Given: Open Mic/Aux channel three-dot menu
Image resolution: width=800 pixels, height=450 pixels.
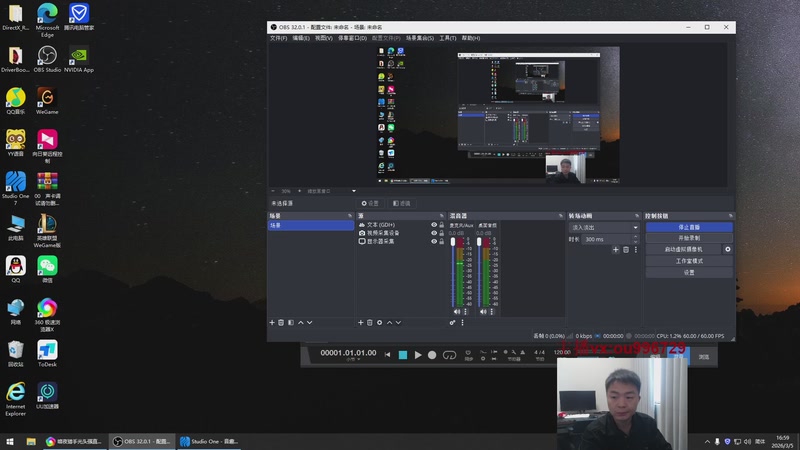Looking at the screenshot, I should 465,312.
